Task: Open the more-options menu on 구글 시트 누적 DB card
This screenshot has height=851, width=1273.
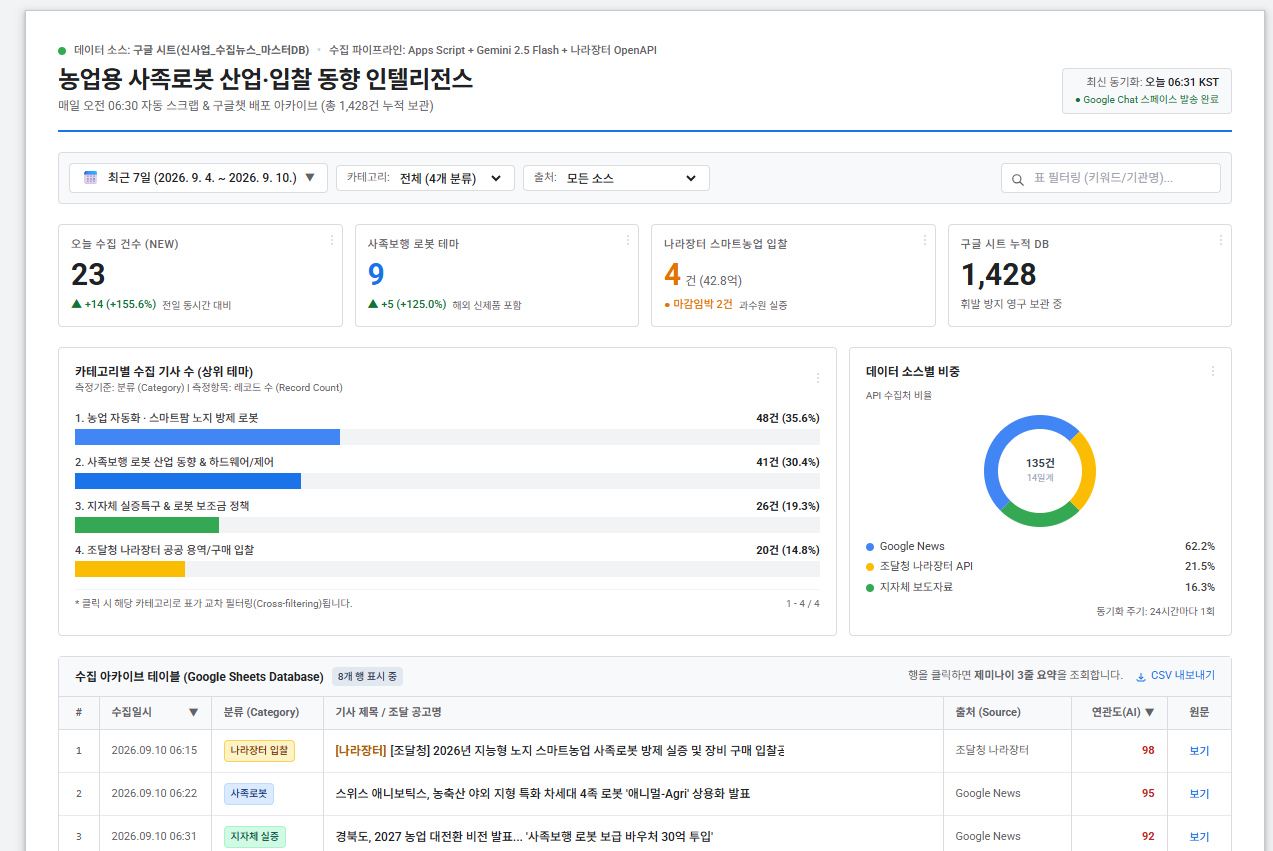Action: (x=1221, y=240)
